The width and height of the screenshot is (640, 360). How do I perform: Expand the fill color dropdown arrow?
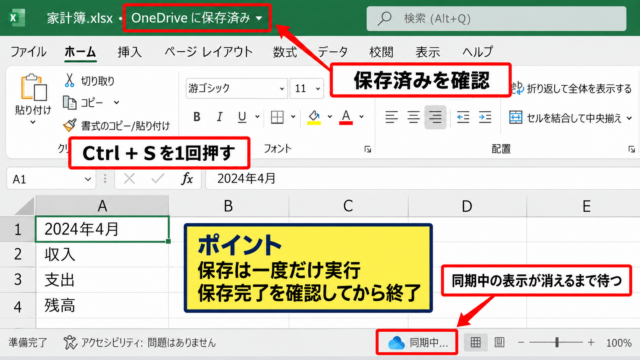coord(330,117)
